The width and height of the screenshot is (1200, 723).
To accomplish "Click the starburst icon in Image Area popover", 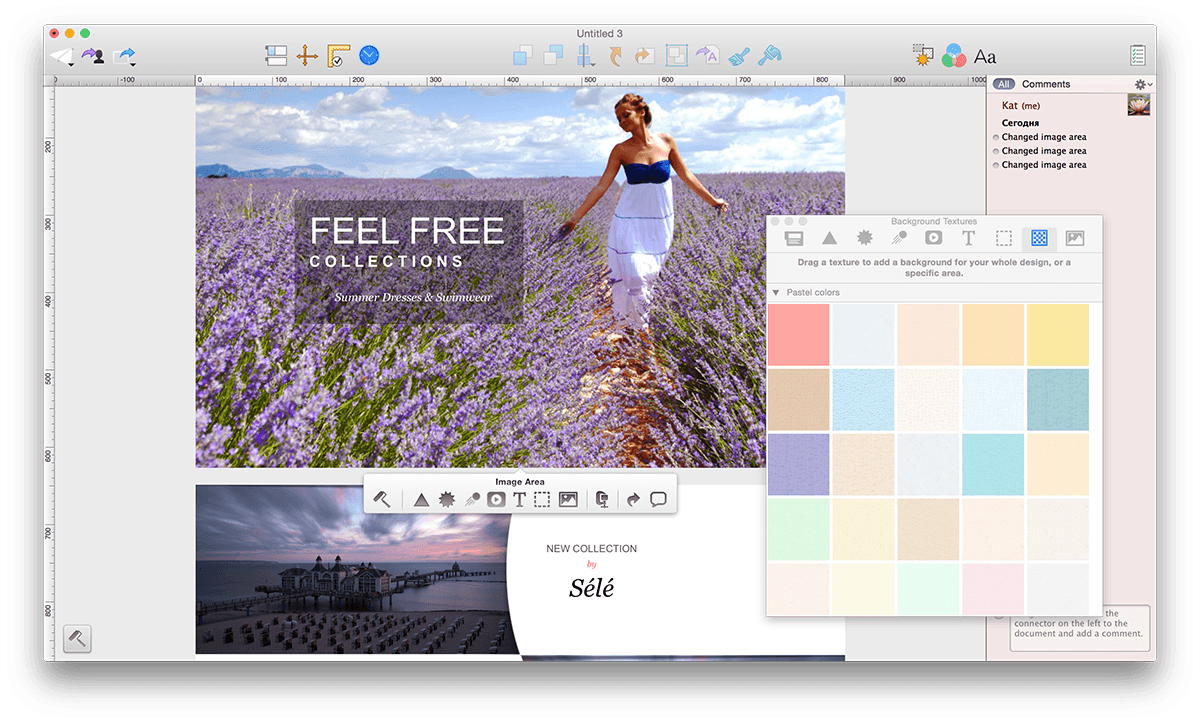I will pos(447,499).
